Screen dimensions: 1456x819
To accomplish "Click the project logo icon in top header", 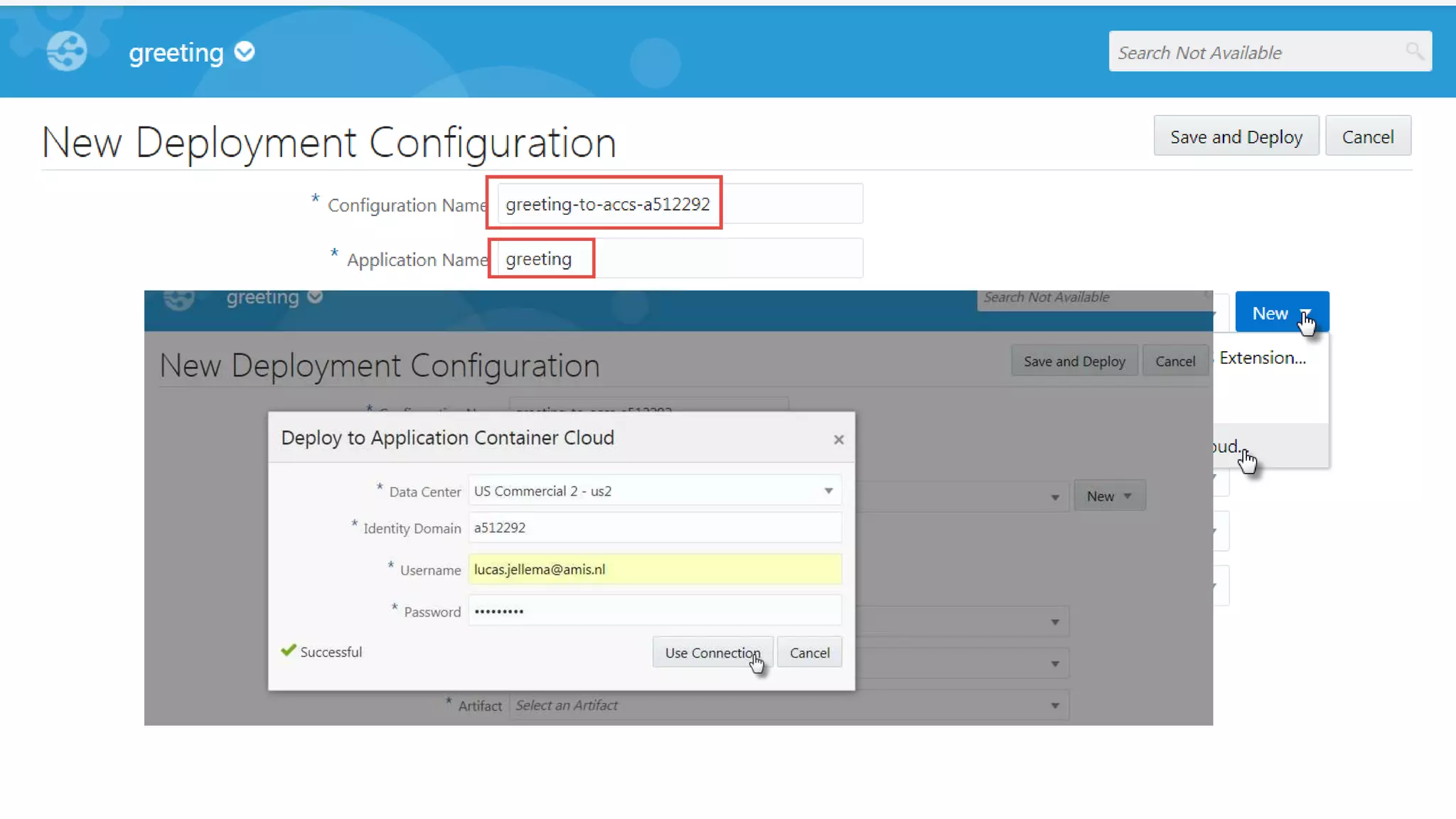I will tap(67, 51).
